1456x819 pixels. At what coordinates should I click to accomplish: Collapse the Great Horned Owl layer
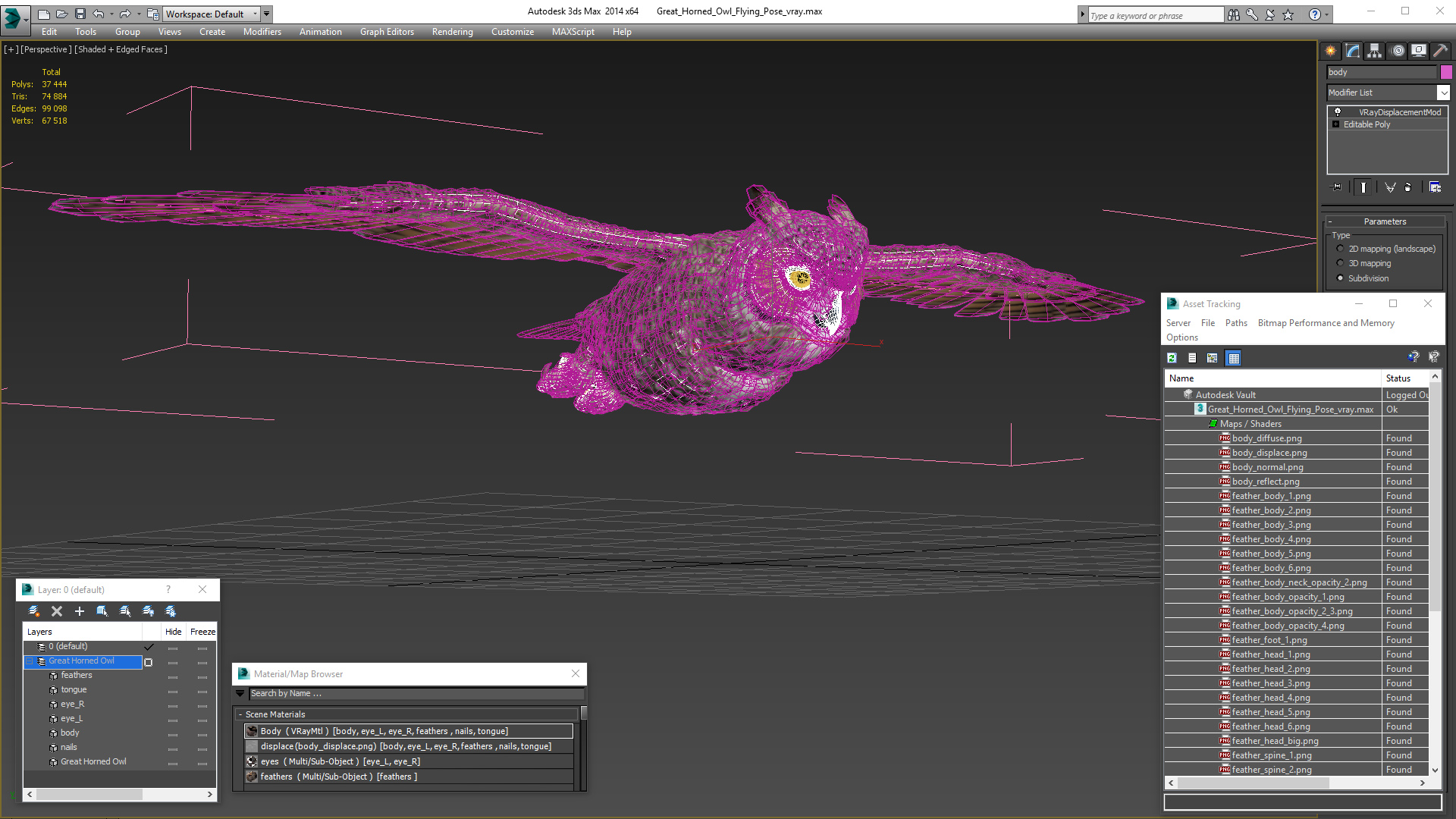pyautogui.click(x=30, y=661)
